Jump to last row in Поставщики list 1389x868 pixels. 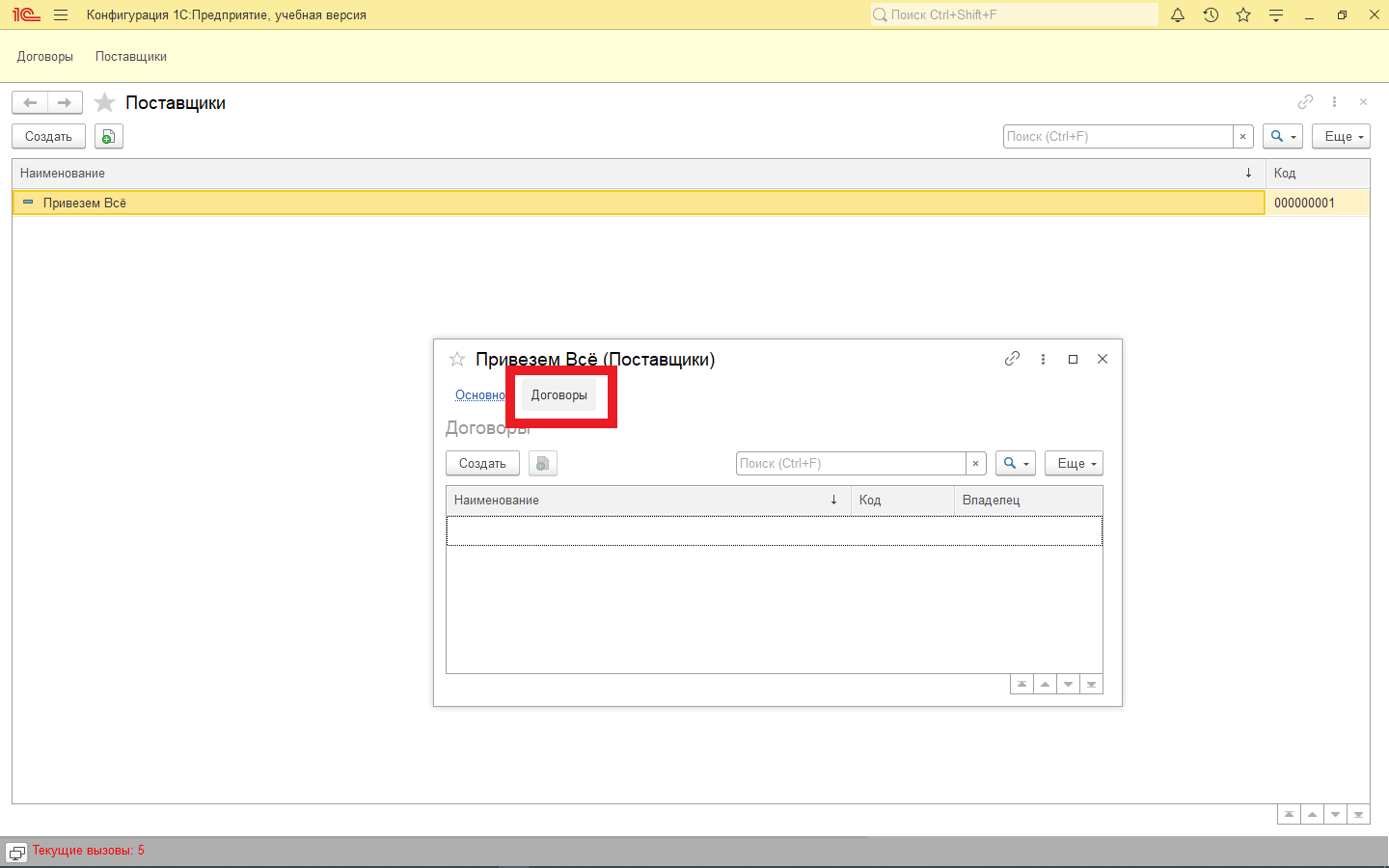click(x=1358, y=815)
